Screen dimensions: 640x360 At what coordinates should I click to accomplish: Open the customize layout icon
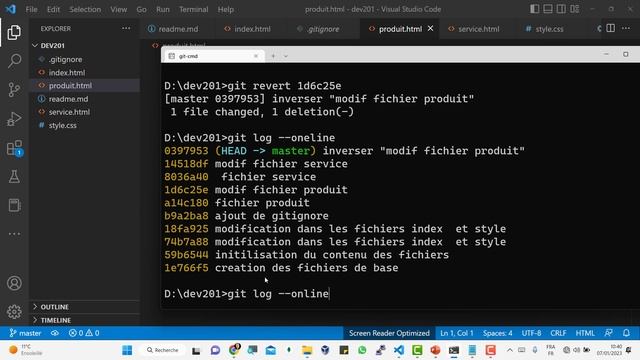[x=575, y=9]
